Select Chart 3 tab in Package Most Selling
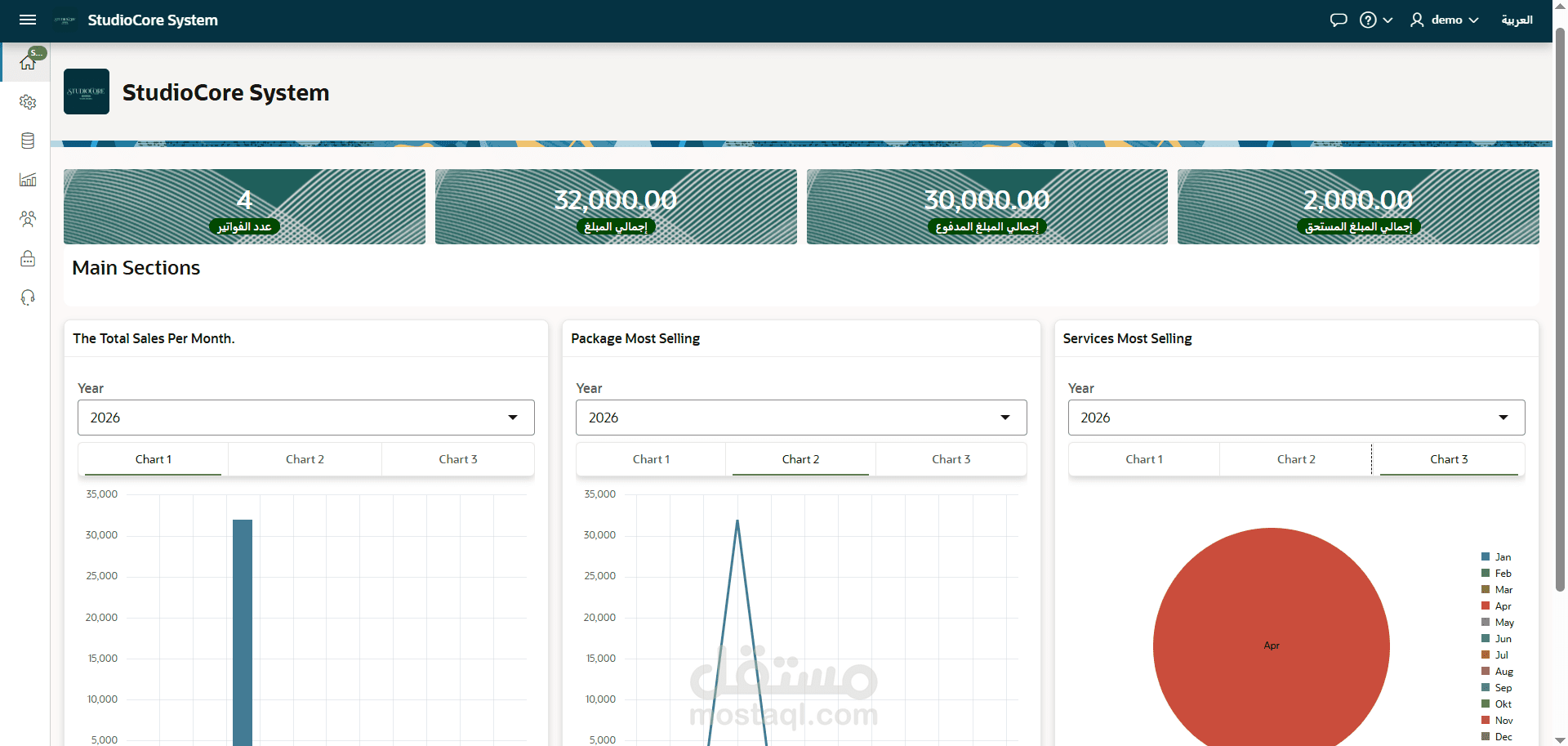 click(951, 459)
